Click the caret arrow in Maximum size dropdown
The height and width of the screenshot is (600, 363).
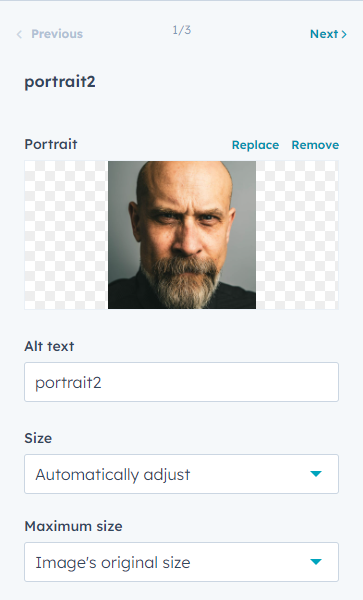316,562
